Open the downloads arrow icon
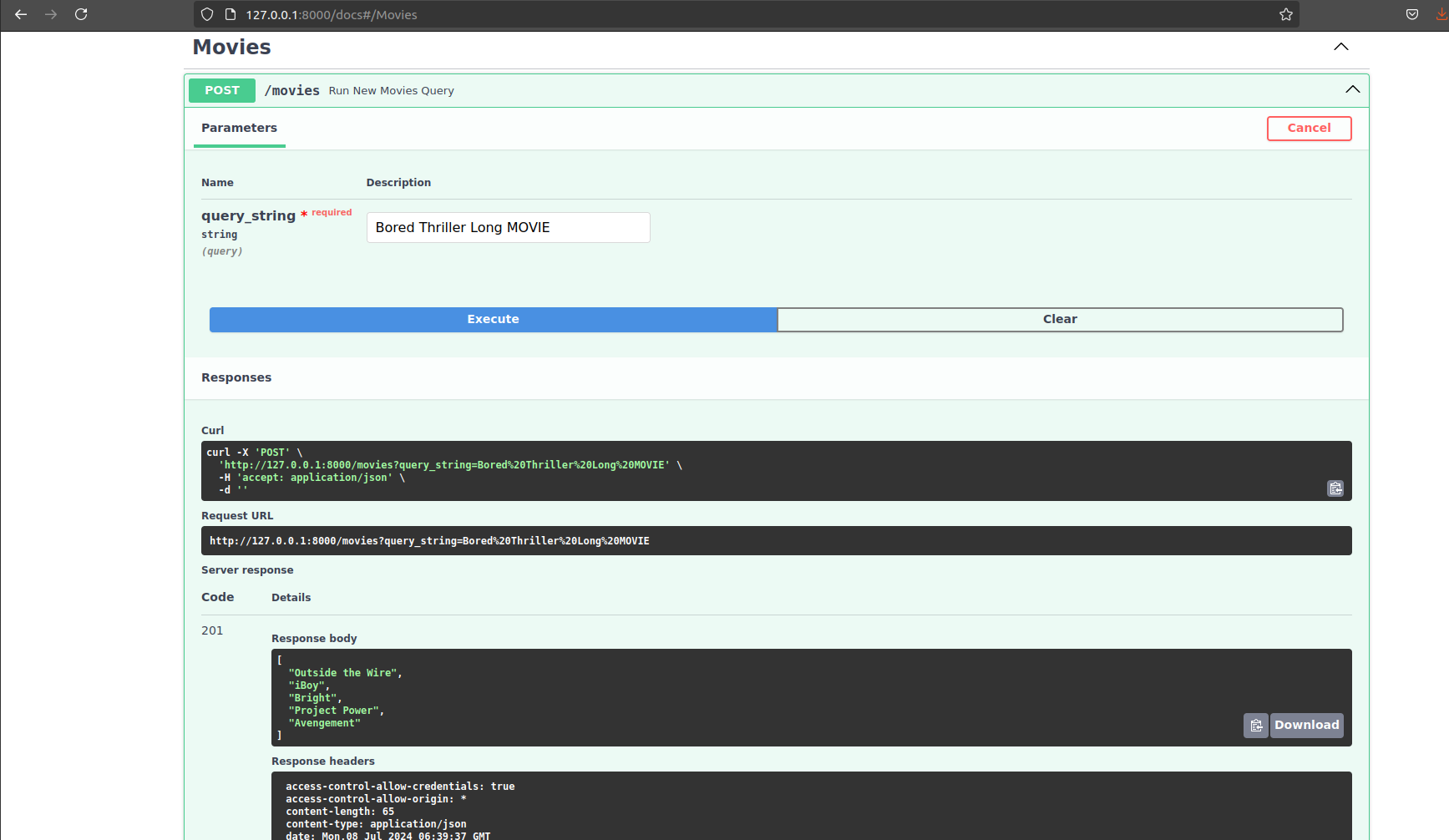 tap(1441, 14)
